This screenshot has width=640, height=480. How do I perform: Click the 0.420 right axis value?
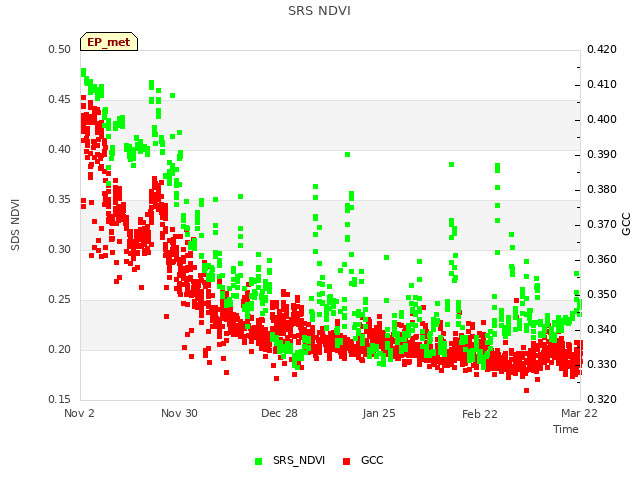[x=602, y=49]
